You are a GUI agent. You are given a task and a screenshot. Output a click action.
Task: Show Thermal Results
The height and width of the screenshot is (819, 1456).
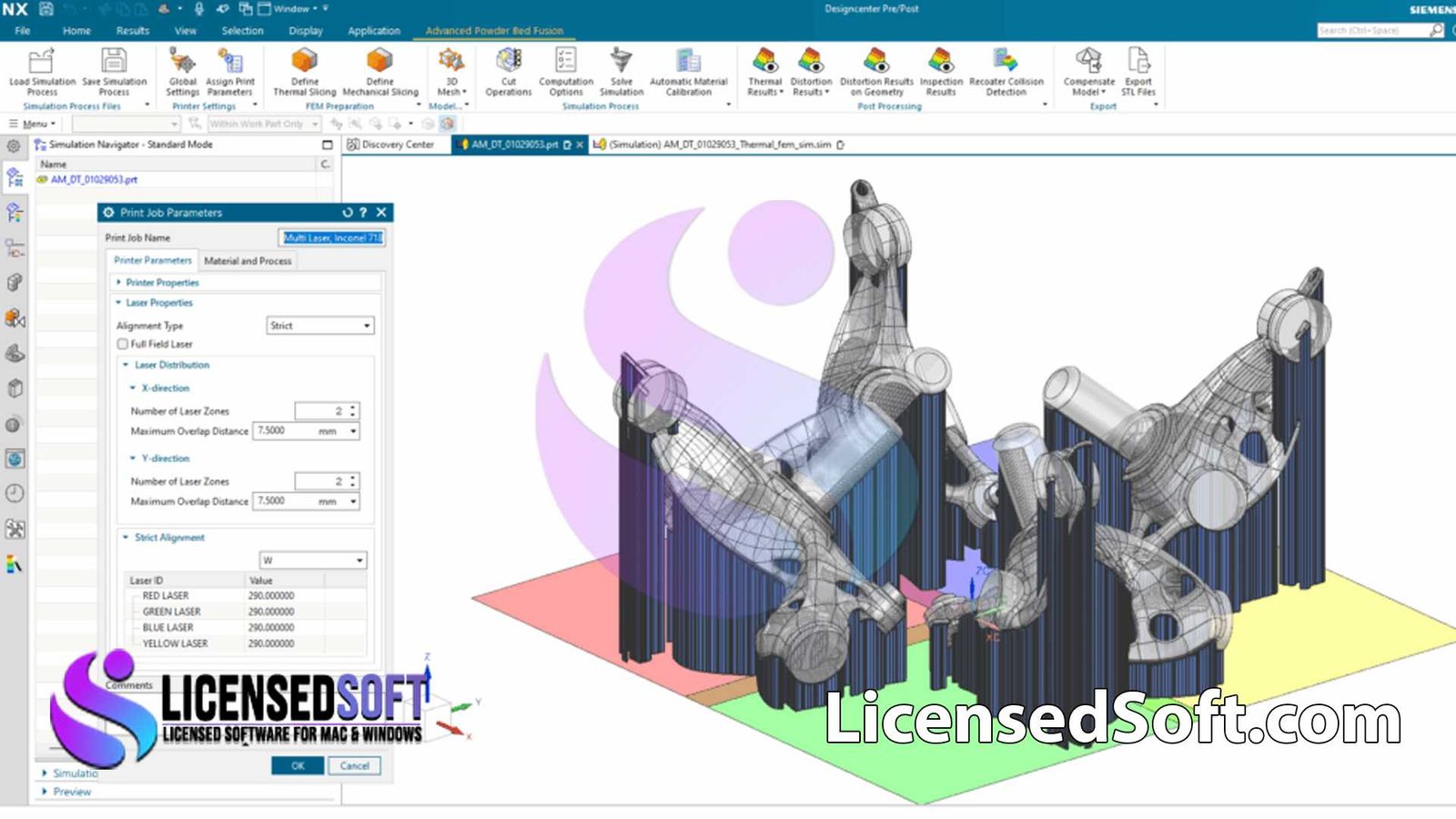pyautogui.click(x=764, y=73)
